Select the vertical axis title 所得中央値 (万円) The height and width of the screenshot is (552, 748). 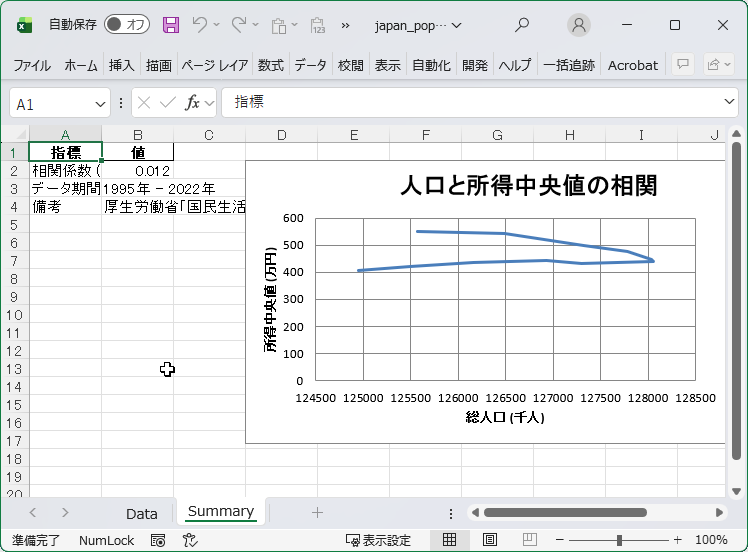[270, 300]
